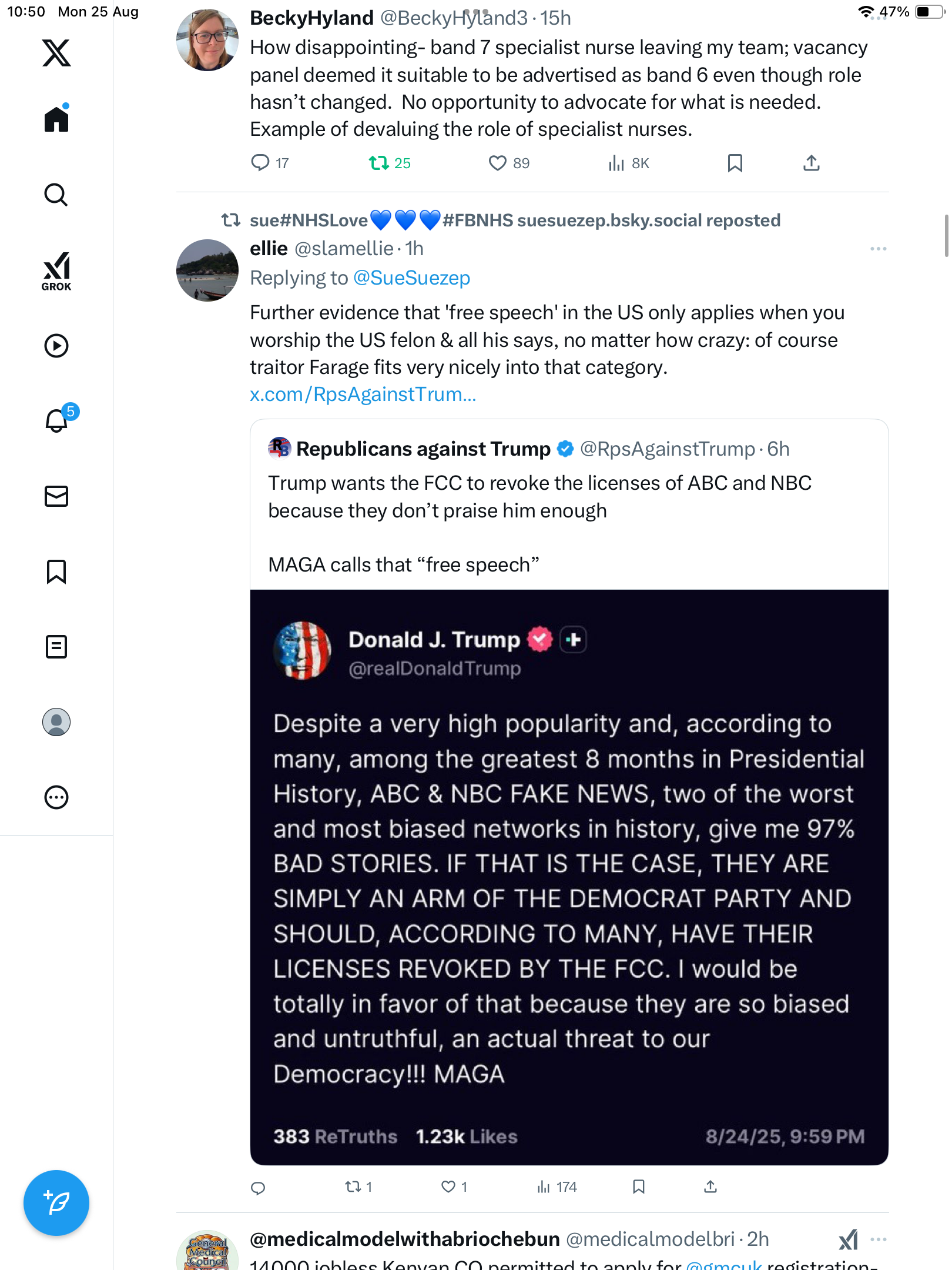Screen dimensions: 952x1270
Task: Bookmark BeckyHyland's specialist nurse post
Action: click(735, 163)
